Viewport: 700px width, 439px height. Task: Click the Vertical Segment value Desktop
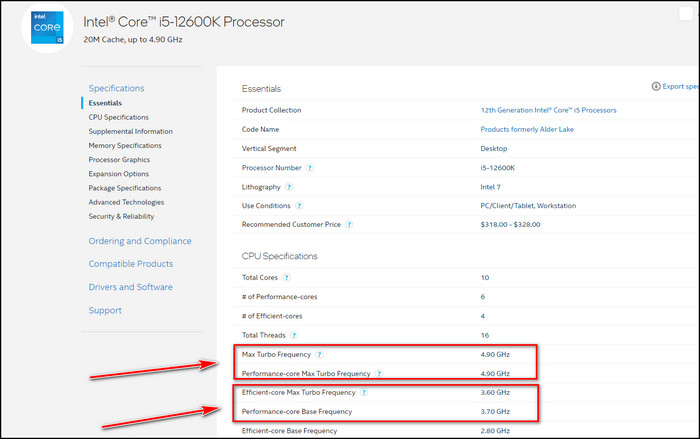coord(494,149)
